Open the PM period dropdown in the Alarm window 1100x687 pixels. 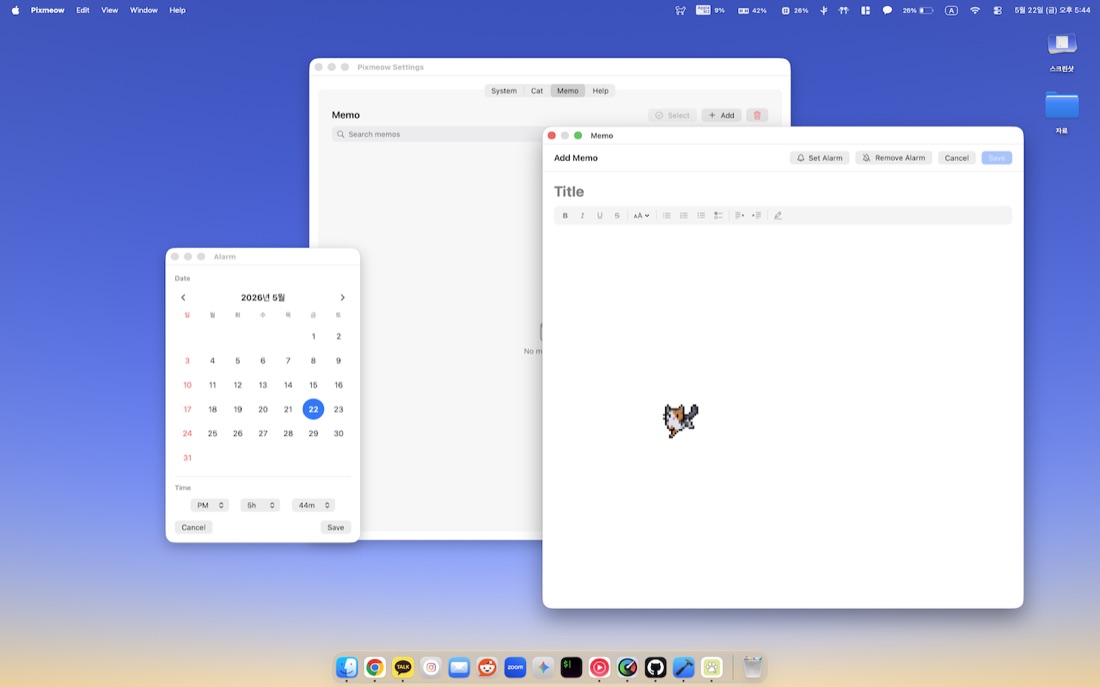pyautogui.click(x=210, y=505)
